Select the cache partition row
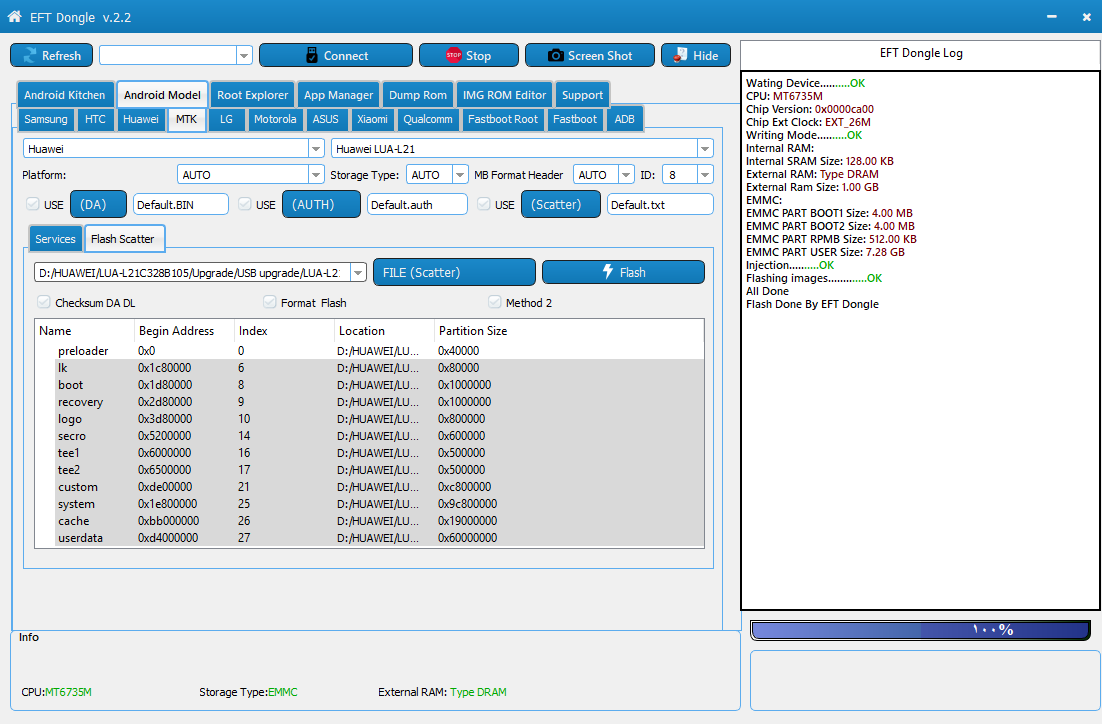1102x724 pixels. click(369, 521)
